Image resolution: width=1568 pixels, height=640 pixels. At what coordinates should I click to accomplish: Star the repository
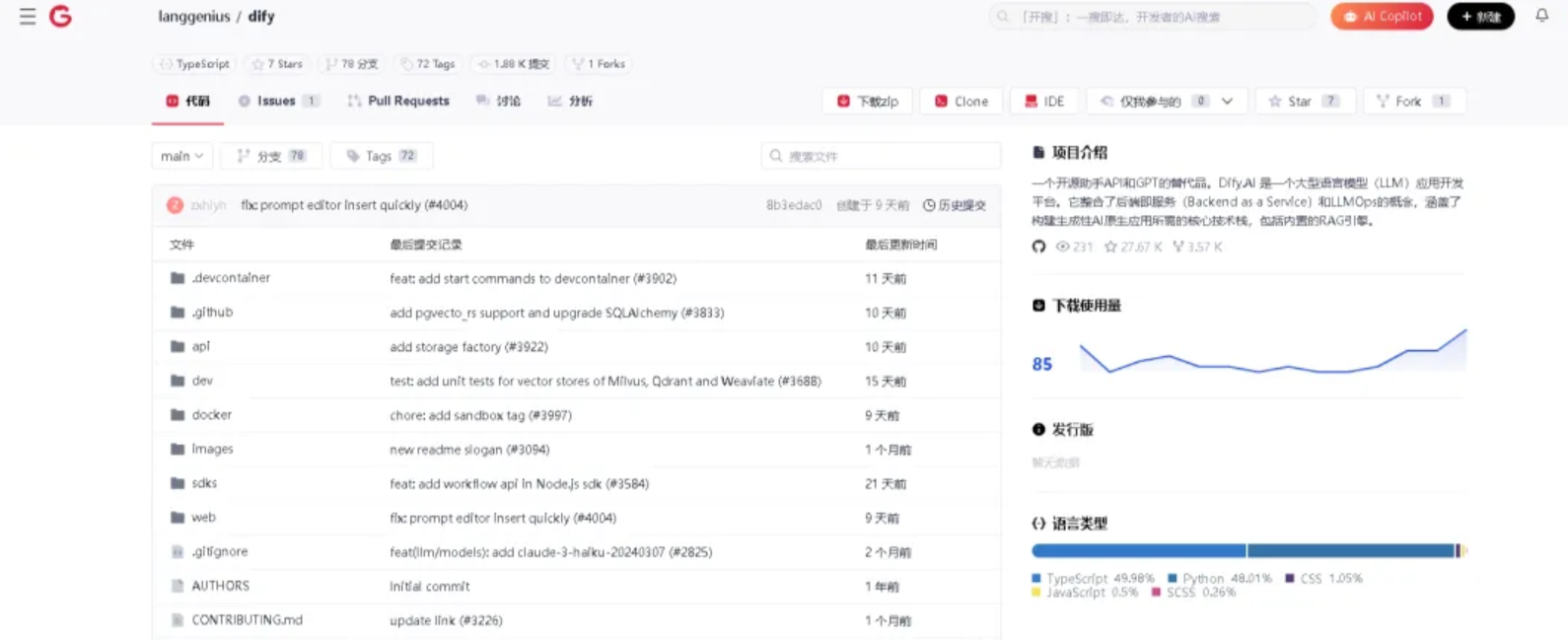tap(1305, 101)
